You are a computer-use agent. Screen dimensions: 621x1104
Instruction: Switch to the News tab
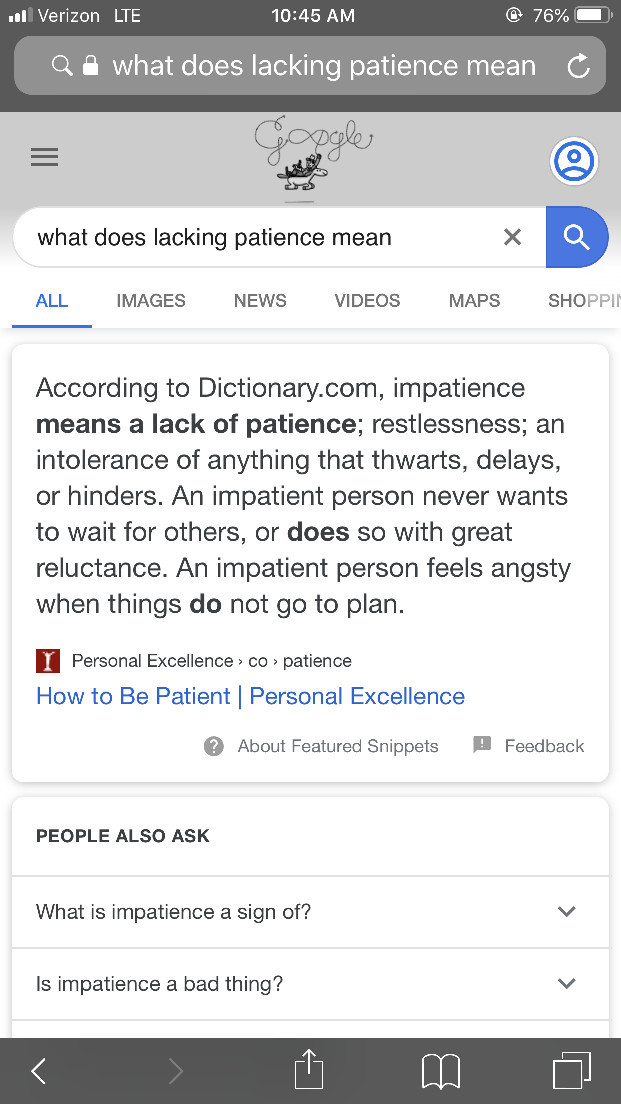click(260, 301)
